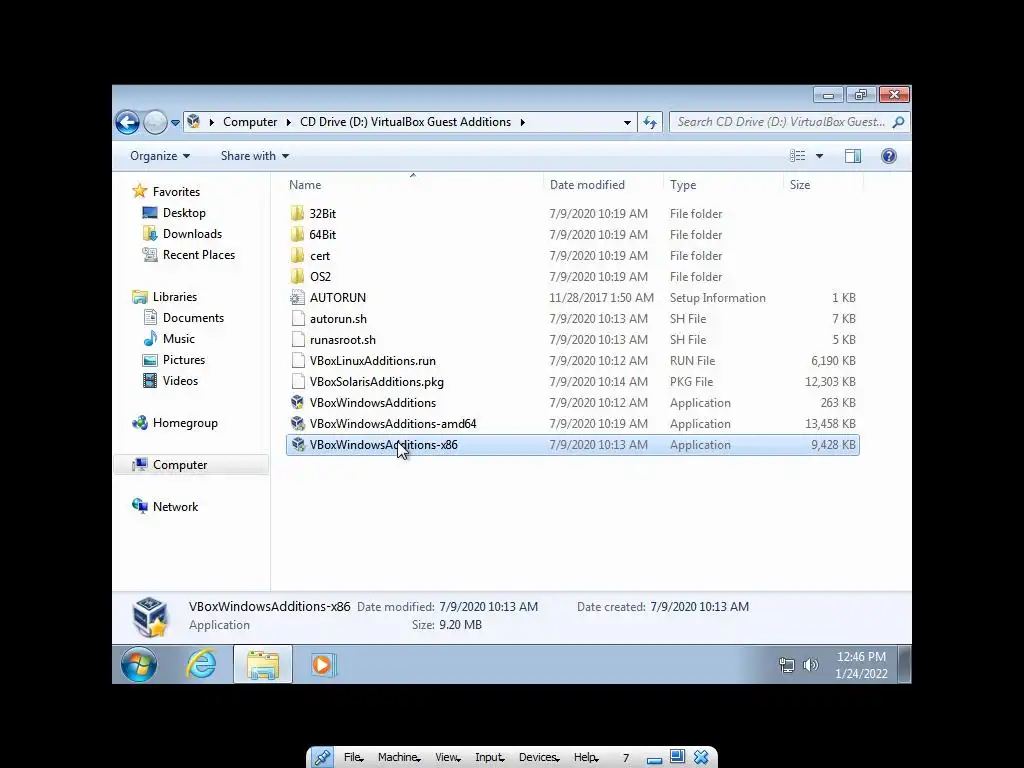Select the 64Bit folder icon
This screenshot has height=768, width=1024.
coord(298,234)
